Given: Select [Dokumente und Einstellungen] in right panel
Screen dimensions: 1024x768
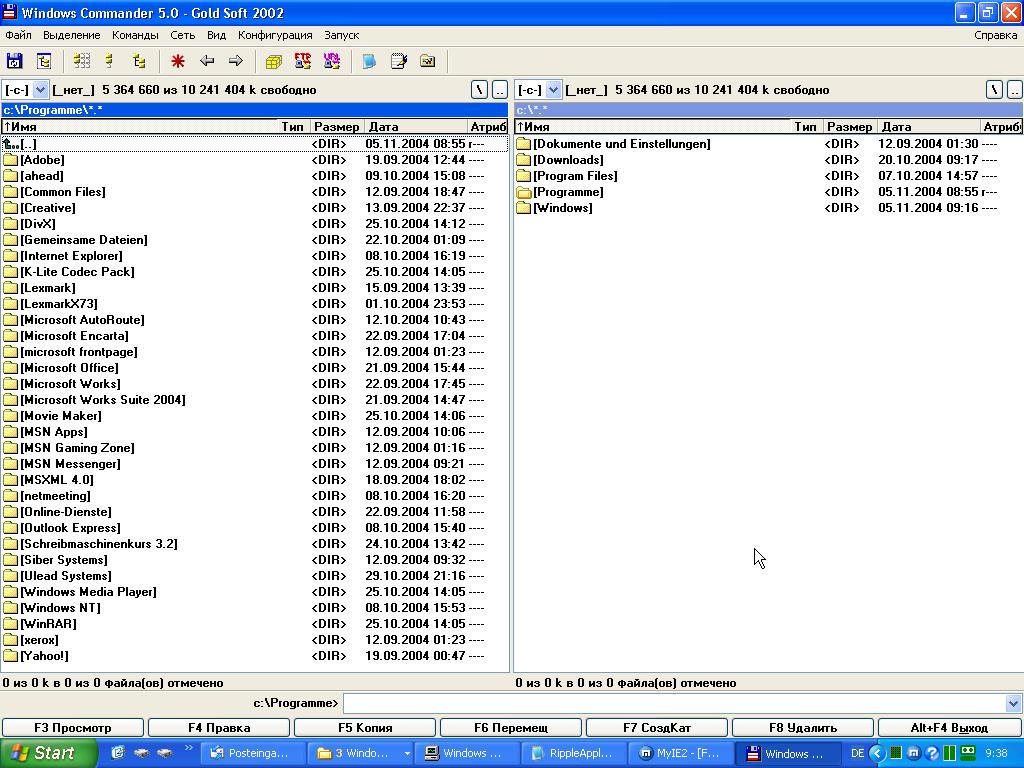Looking at the screenshot, I should click(x=768, y=144).
